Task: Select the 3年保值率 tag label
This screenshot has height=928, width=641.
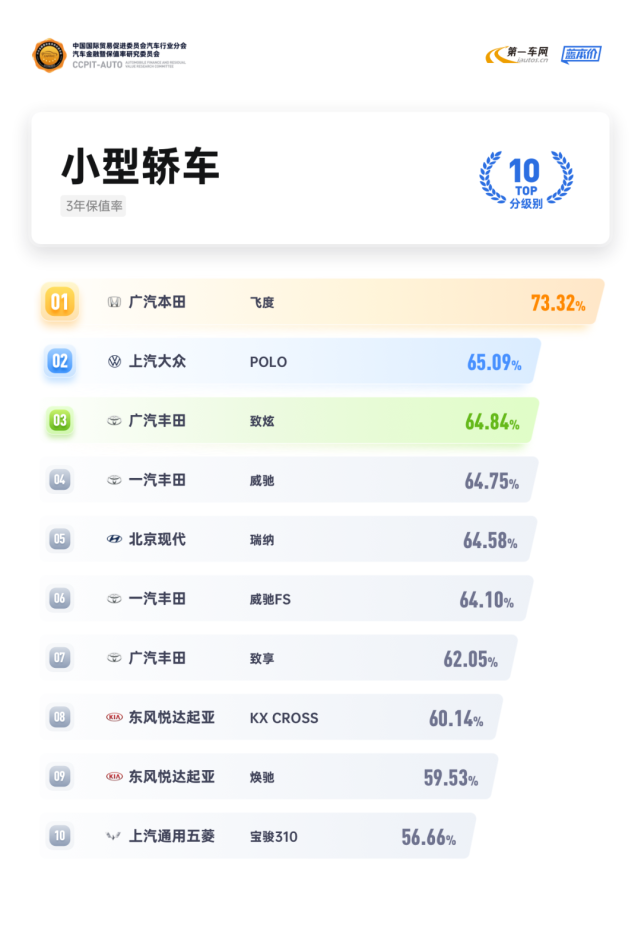Action: pyautogui.click(x=94, y=206)
